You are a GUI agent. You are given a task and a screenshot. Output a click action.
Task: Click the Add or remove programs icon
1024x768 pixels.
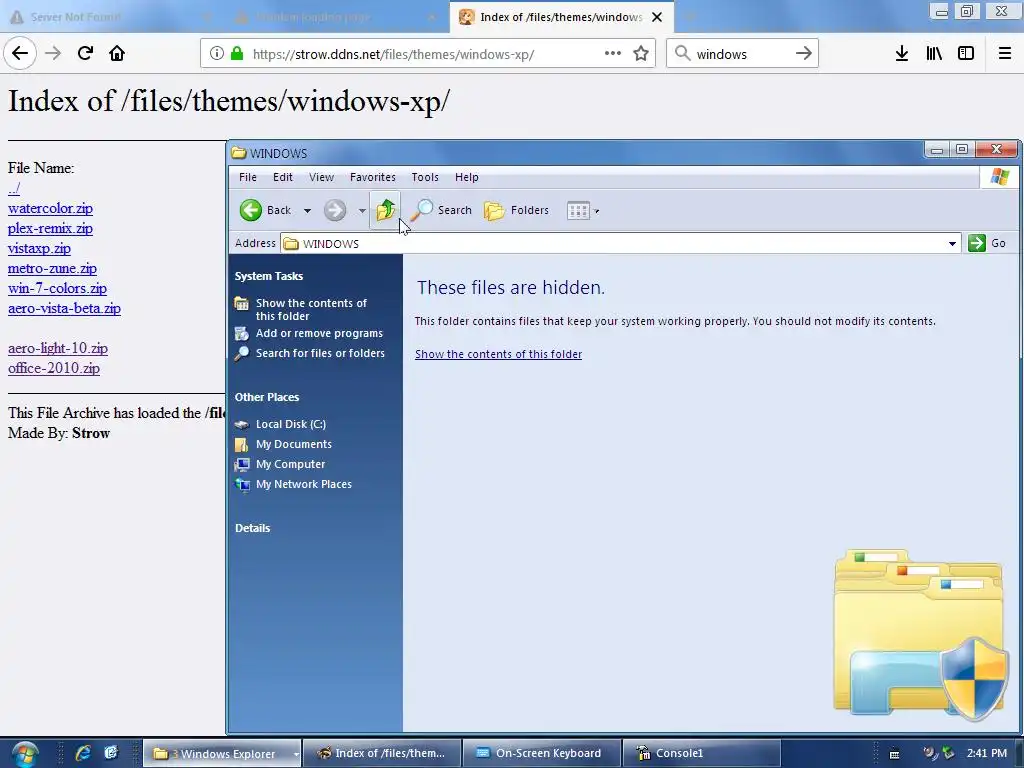click(x=242, y=334)
